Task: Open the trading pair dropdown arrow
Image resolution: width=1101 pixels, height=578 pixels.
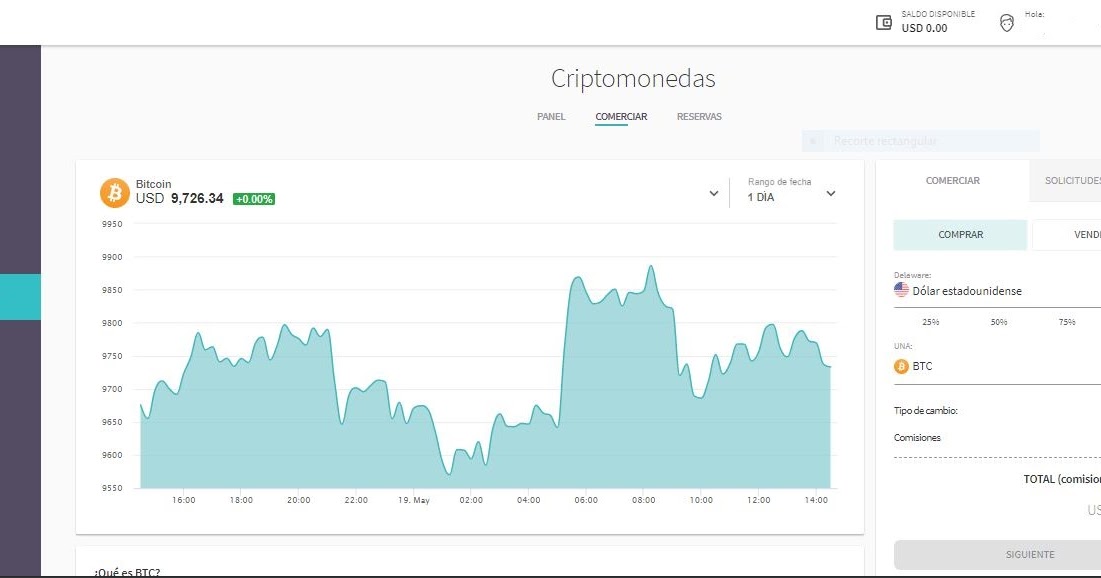Action: tap(713, 192)
